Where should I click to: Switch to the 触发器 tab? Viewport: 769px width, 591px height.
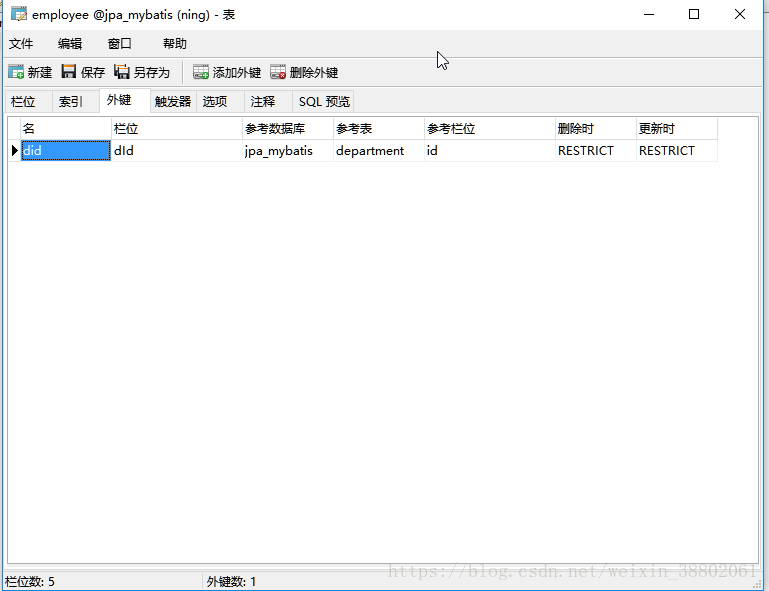point(173,102)
